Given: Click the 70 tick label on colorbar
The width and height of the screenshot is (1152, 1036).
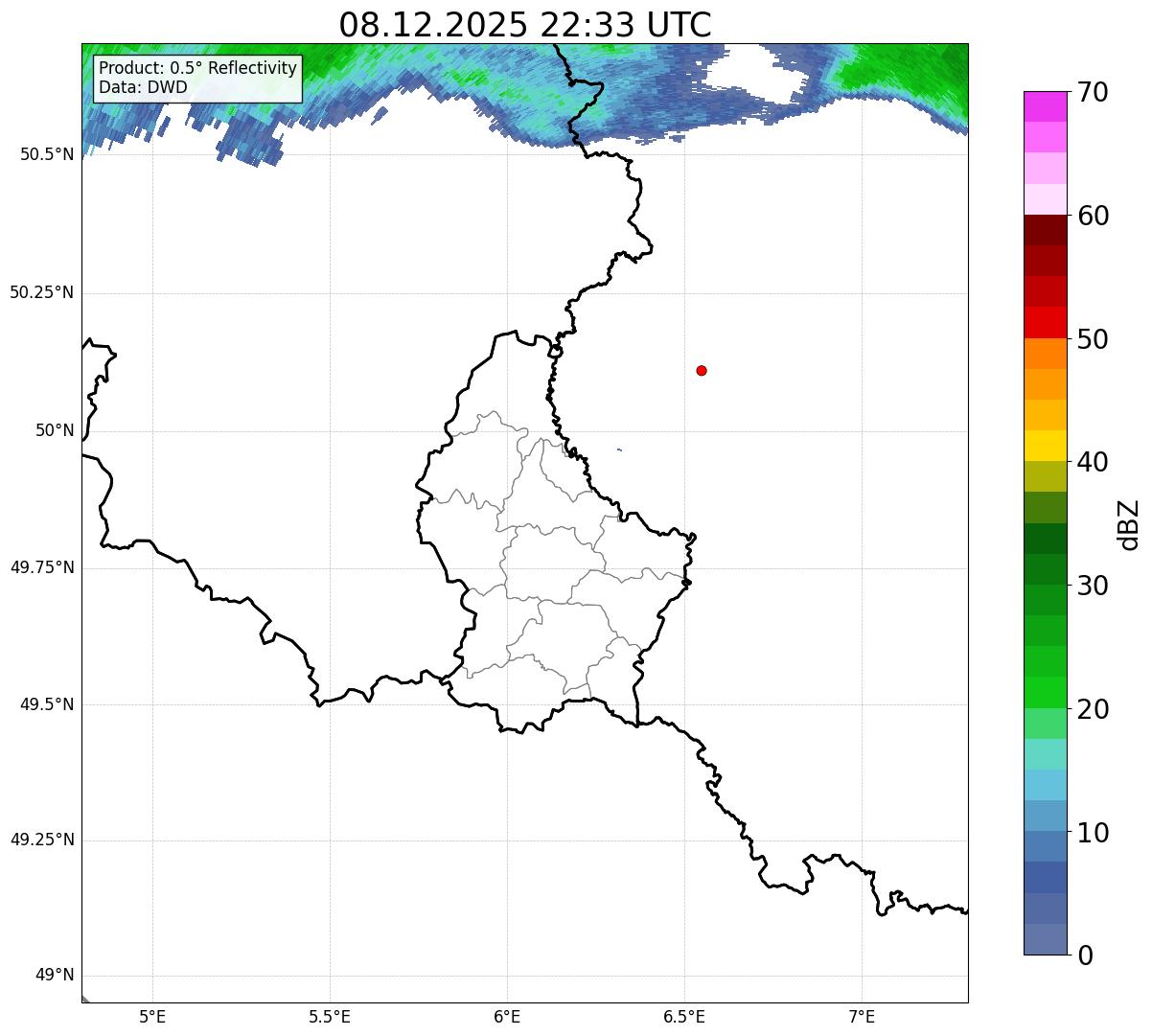Looking at the screenshot, I should (x=1093, y=92).
